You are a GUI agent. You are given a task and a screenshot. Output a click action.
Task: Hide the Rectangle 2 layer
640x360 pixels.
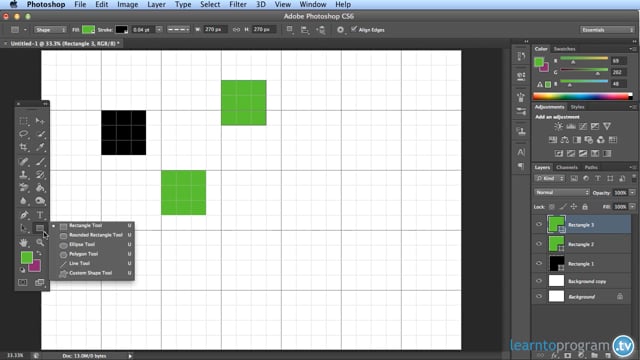click(539, 244)
